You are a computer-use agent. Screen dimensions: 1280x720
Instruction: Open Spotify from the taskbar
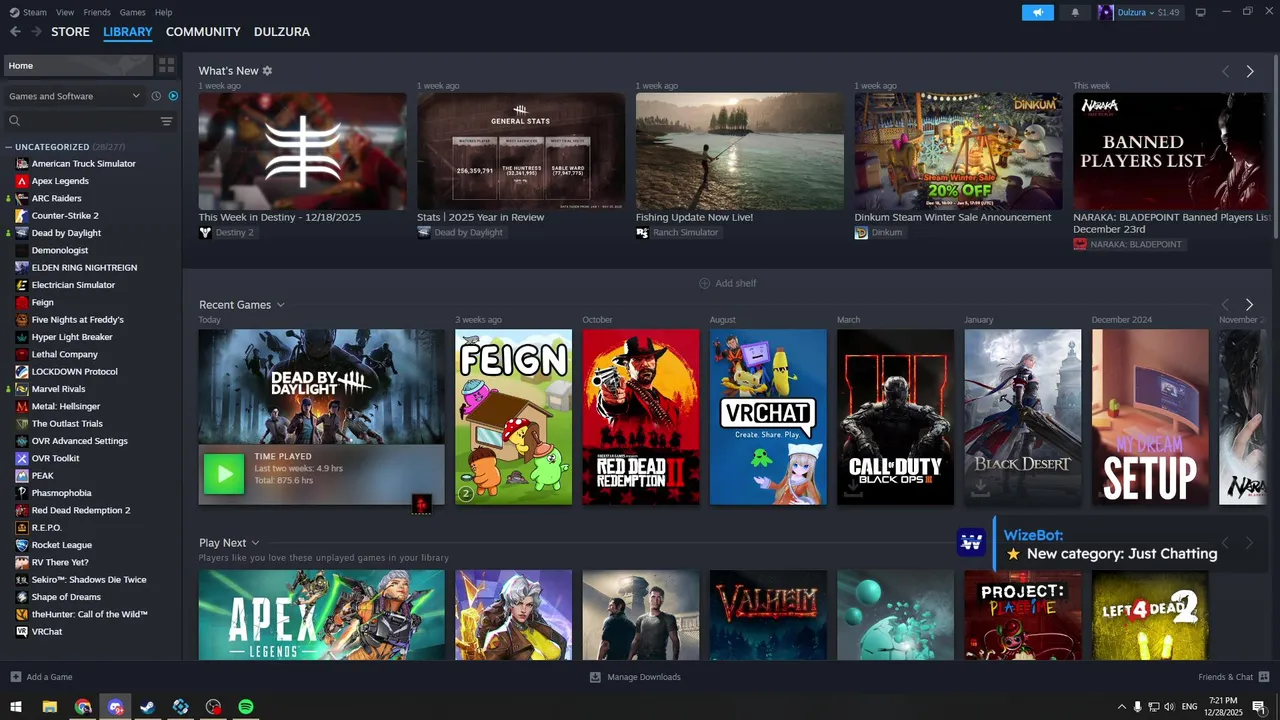(x=246, y=707)
